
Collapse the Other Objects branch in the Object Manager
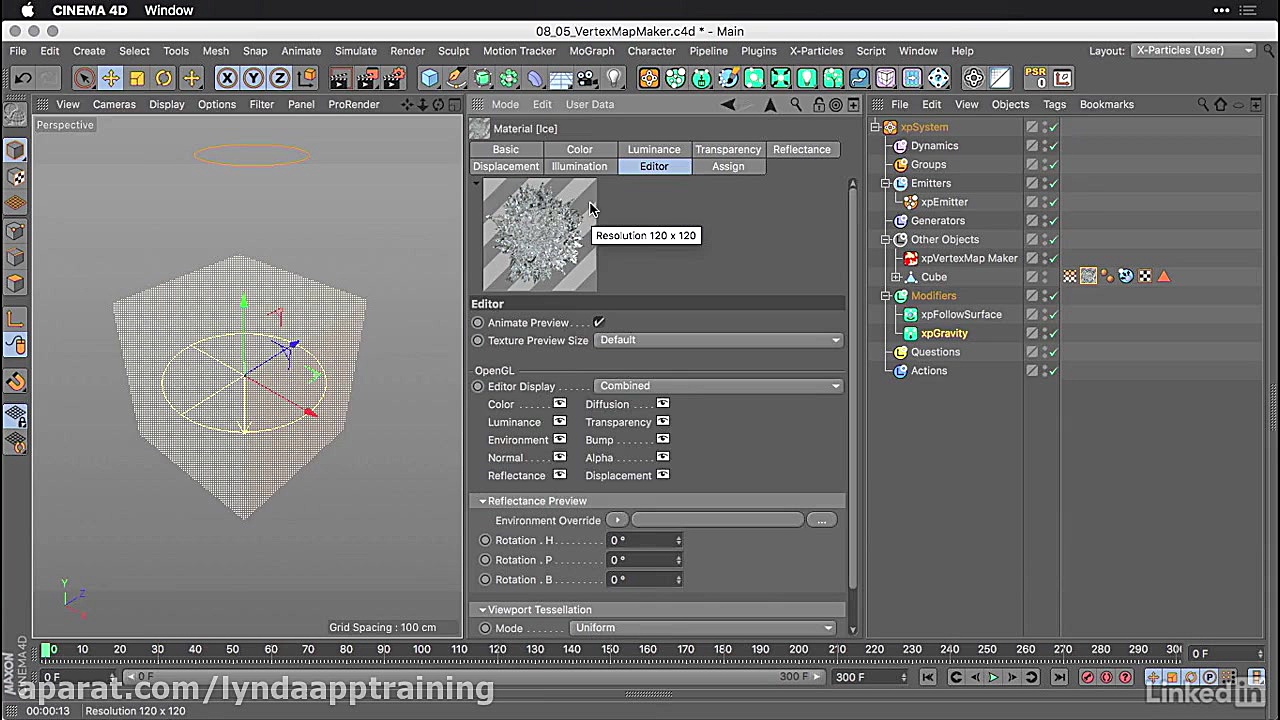click(x=885, y=239)
